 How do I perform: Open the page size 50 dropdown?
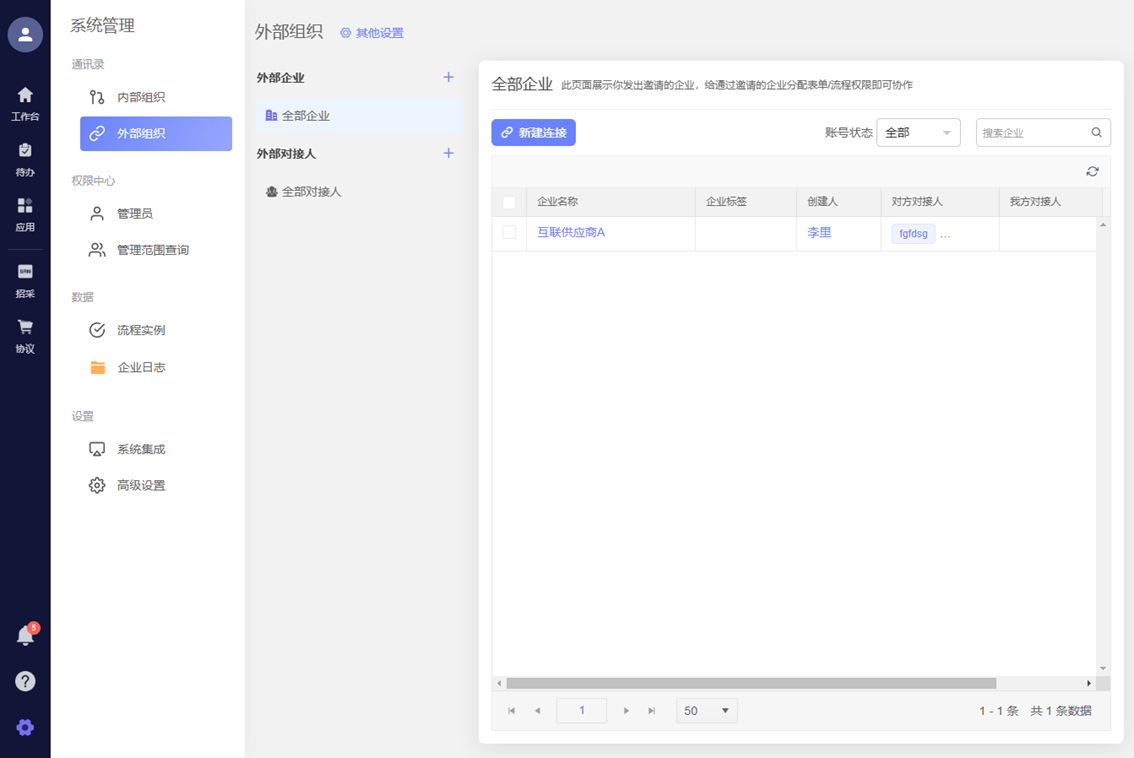tap(706, 711)
